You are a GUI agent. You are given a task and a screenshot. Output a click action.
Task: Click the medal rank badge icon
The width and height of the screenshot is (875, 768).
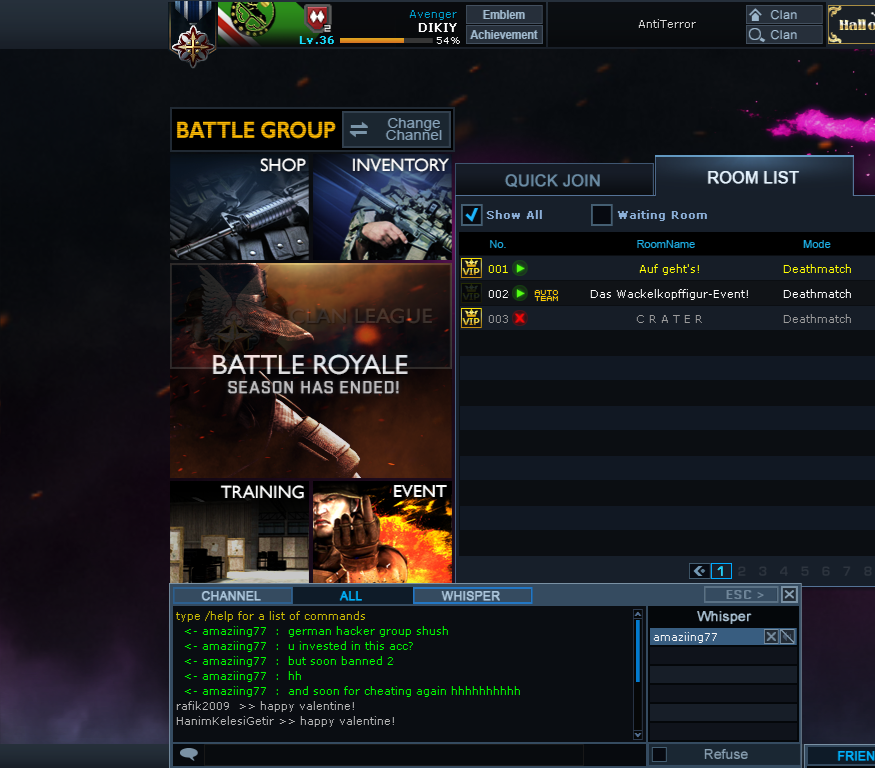click(x=193, y=35)
